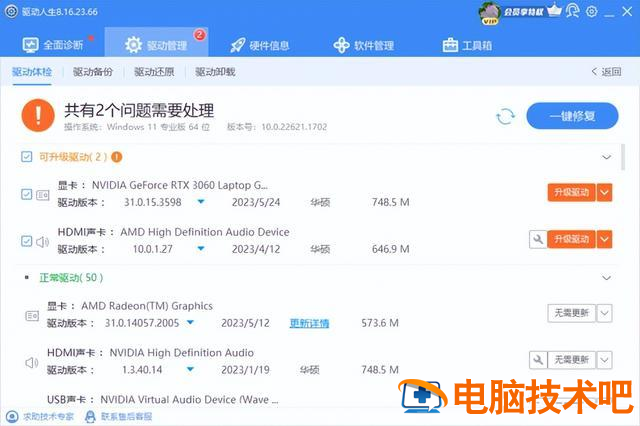Collapse the 可升级驱动 section chevron

[x=607, y=157]
